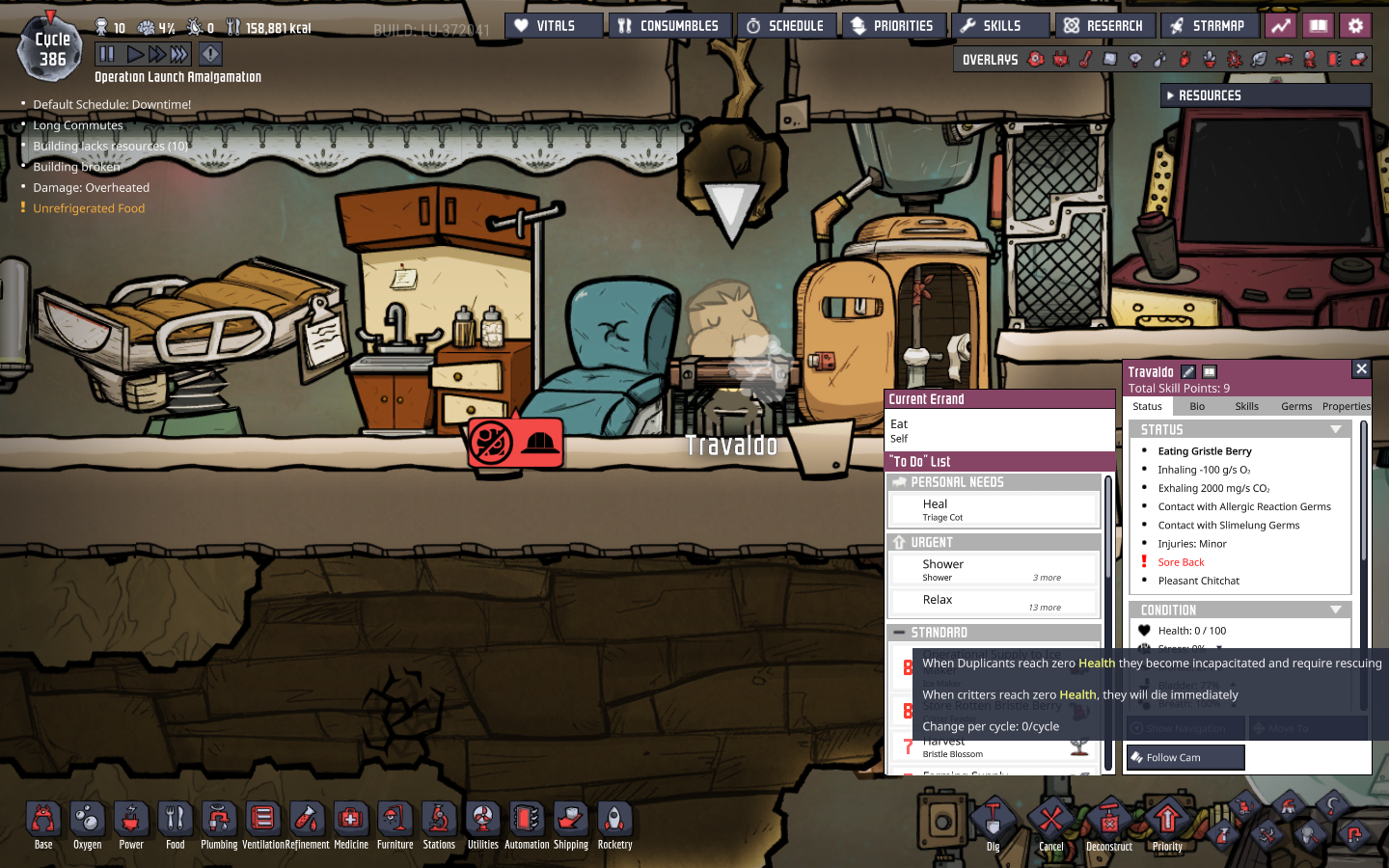Screen dimensions: 1389x868
Task: Collapse the Urgent errand group
Action: tap(994, 542)
